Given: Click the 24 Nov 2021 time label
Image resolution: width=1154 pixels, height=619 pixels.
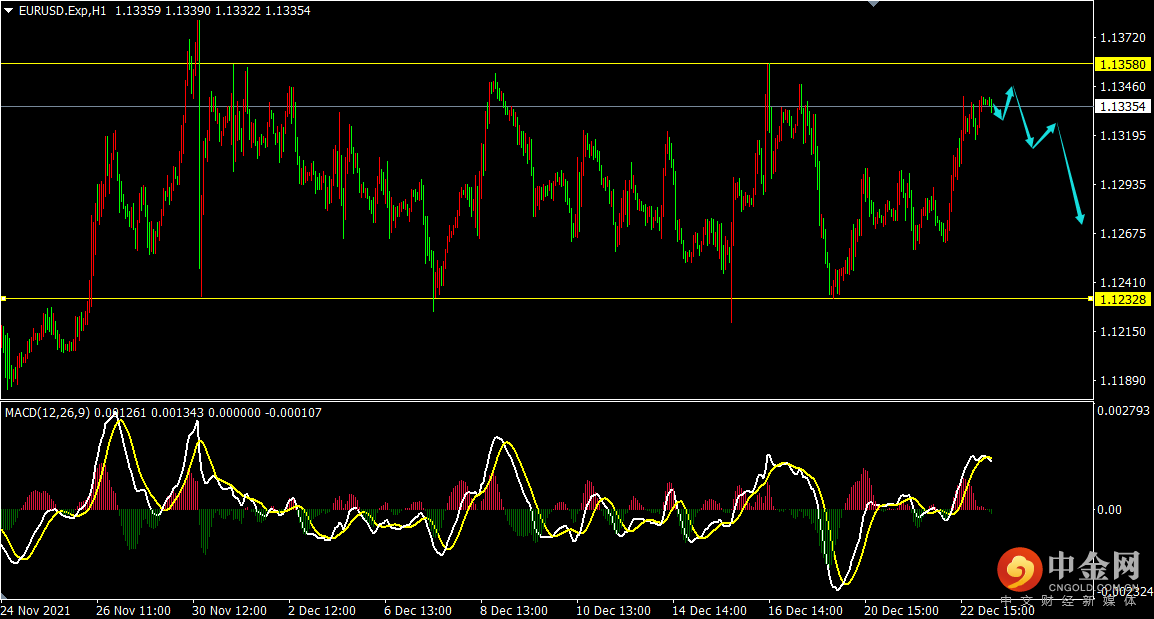Looking at the screenshot, I should point(36,611).
